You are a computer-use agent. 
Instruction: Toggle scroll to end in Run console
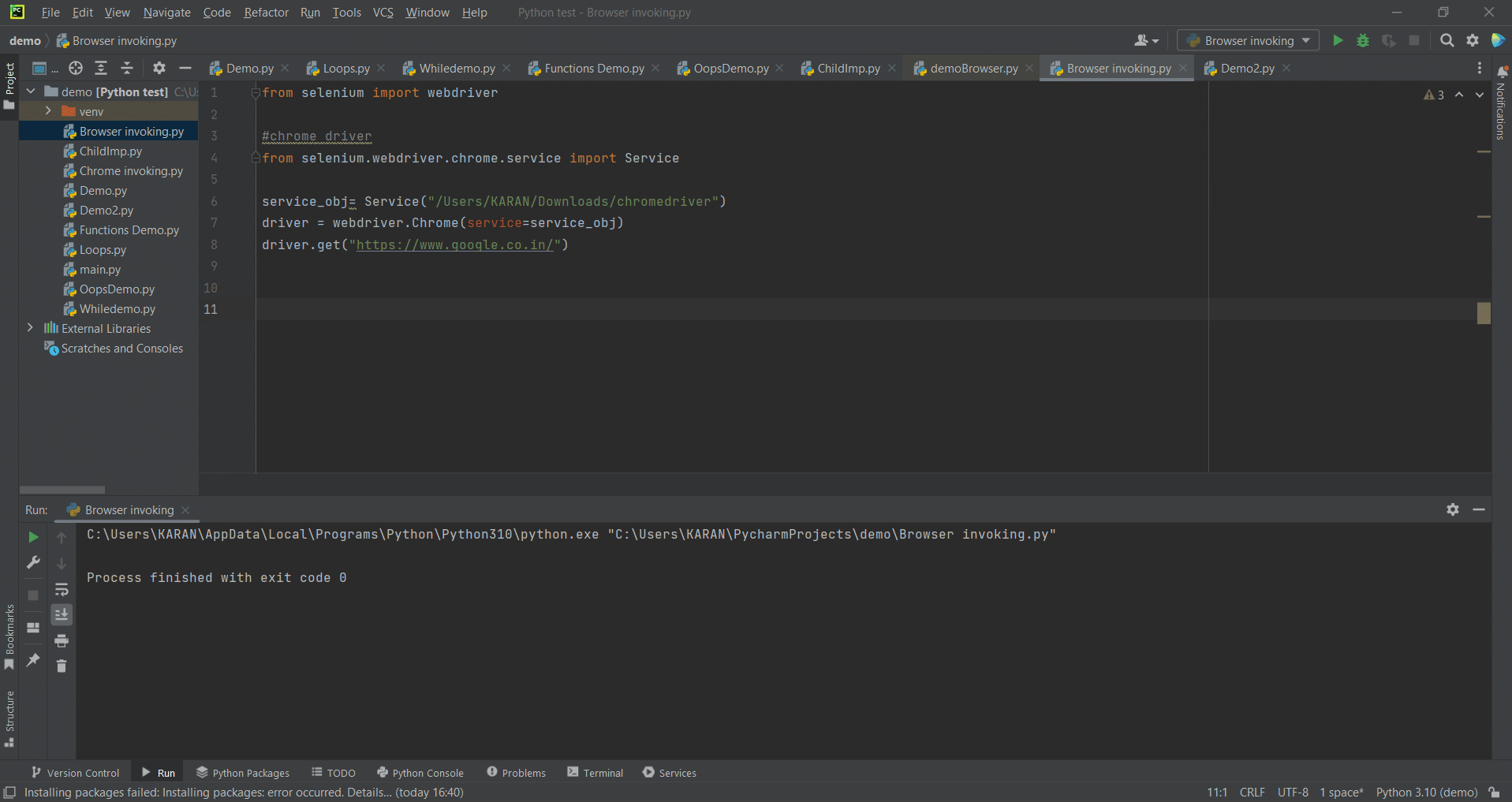coord(62,614)
